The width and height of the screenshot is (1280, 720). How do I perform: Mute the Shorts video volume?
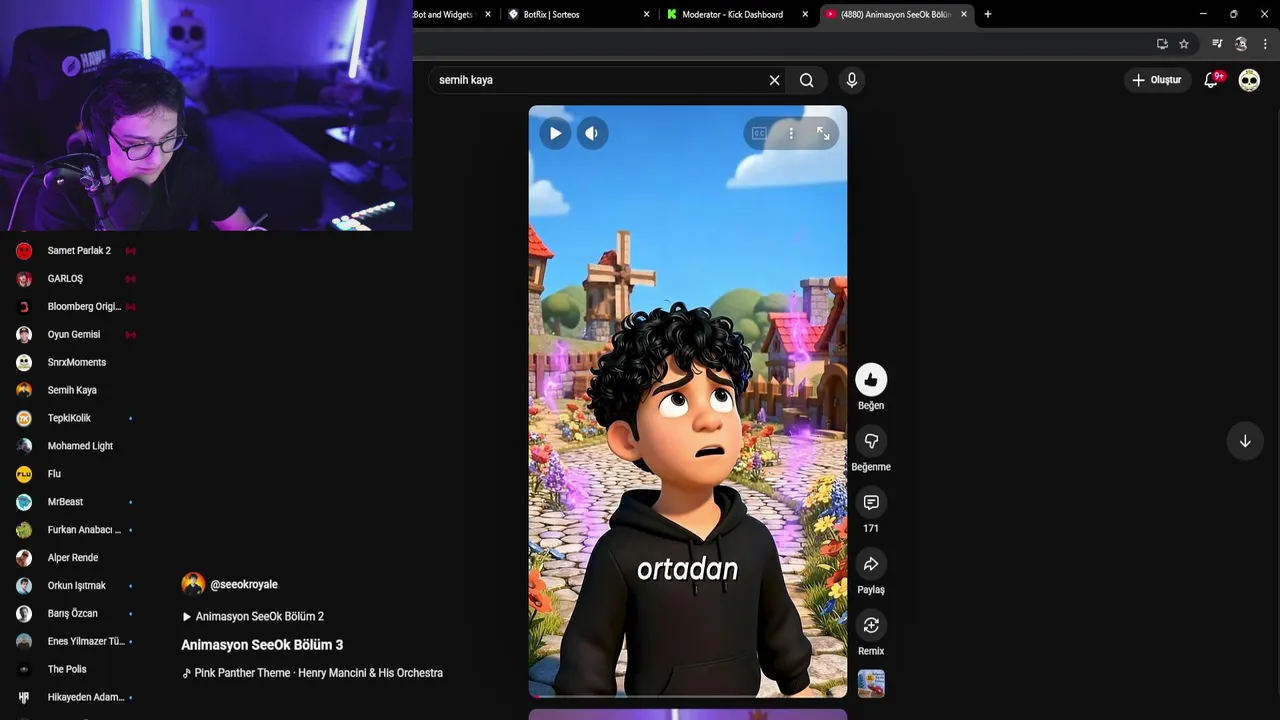pyautogui.click(x=592, y=133)
